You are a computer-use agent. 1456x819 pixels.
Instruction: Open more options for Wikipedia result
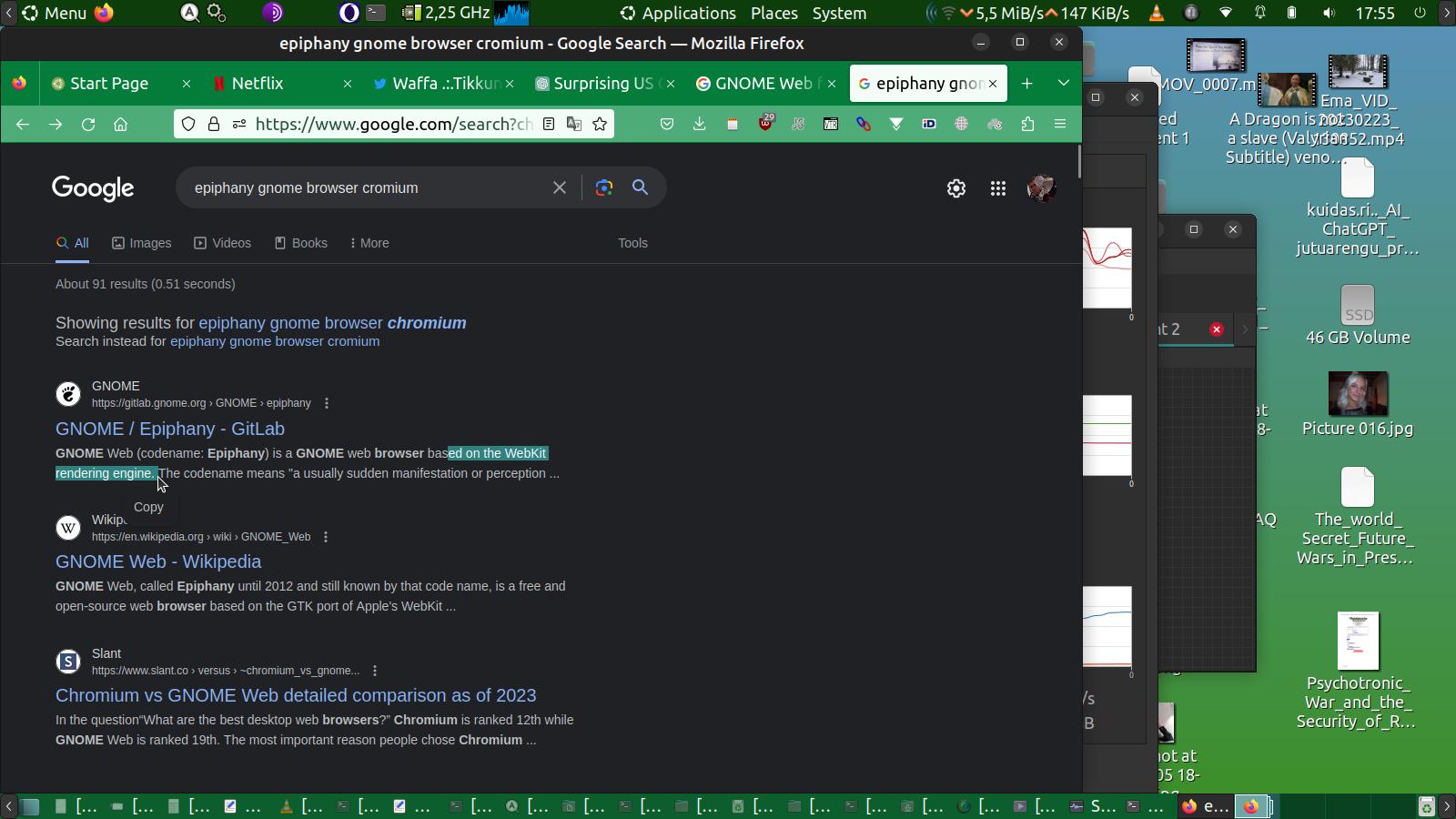coord(326,537)
